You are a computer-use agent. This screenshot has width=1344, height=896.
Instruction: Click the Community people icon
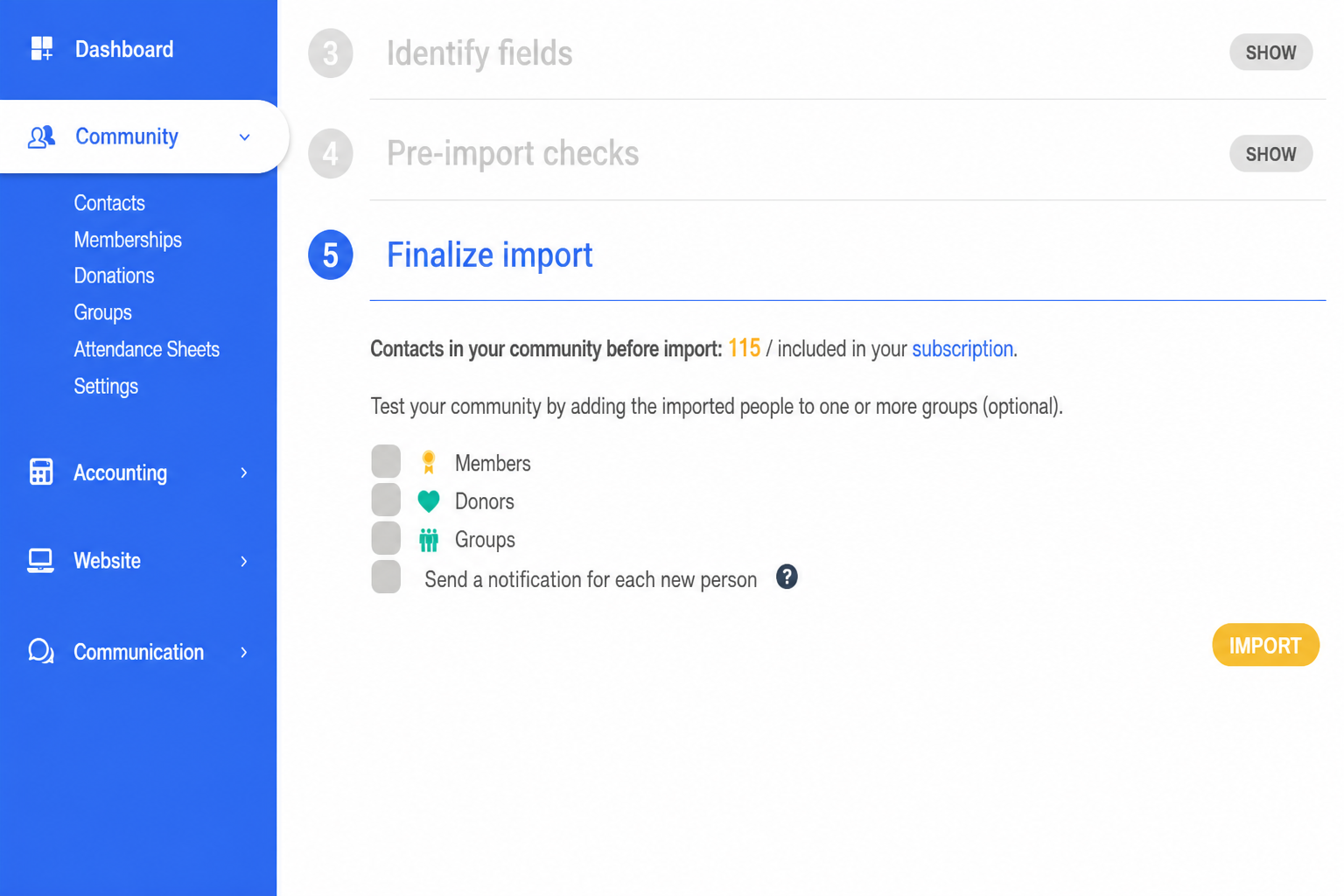point(41,136)
